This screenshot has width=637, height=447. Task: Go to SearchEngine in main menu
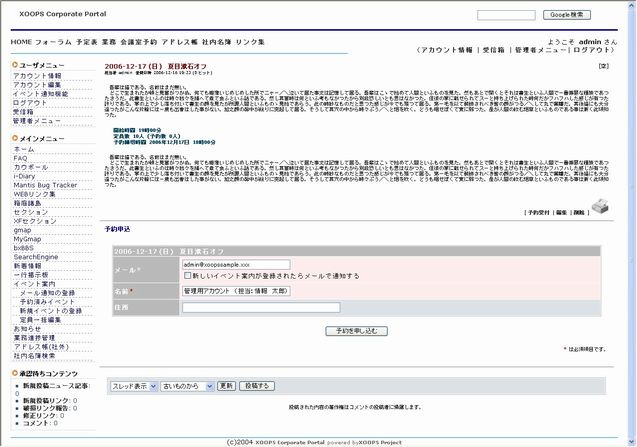35,257
